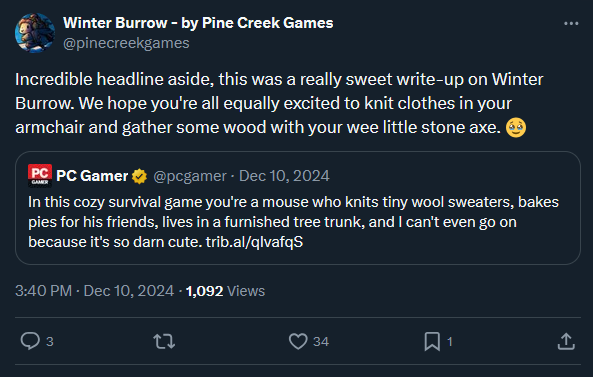The height and width of the screenshot is (377, 593).
Task: Click the 34 likes count
Action: point(321,342)
